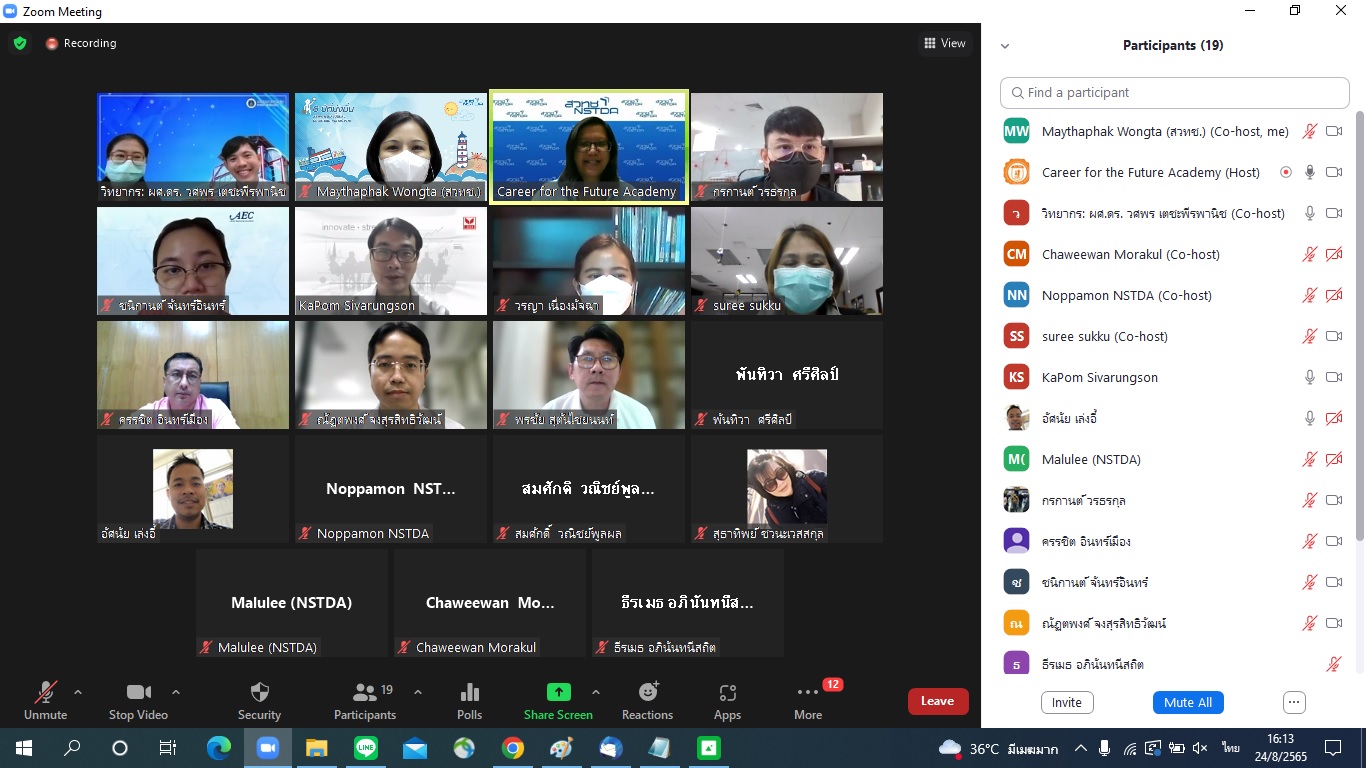
Task: Click the green Share Screen icon
Action: 558,692
